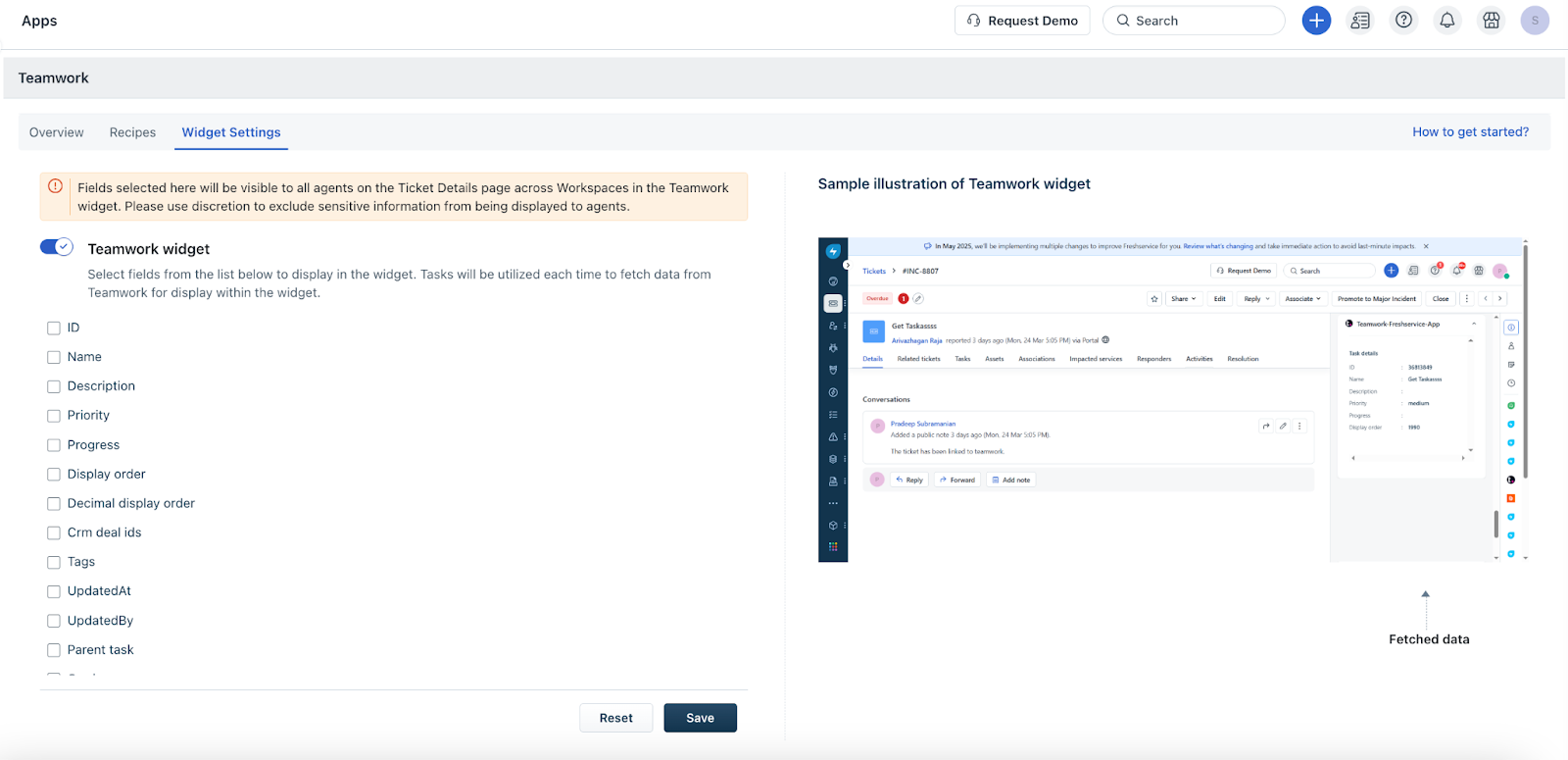The image size is (1568, 760).
Task: Save the widget settings
Action: pos(700,718)
